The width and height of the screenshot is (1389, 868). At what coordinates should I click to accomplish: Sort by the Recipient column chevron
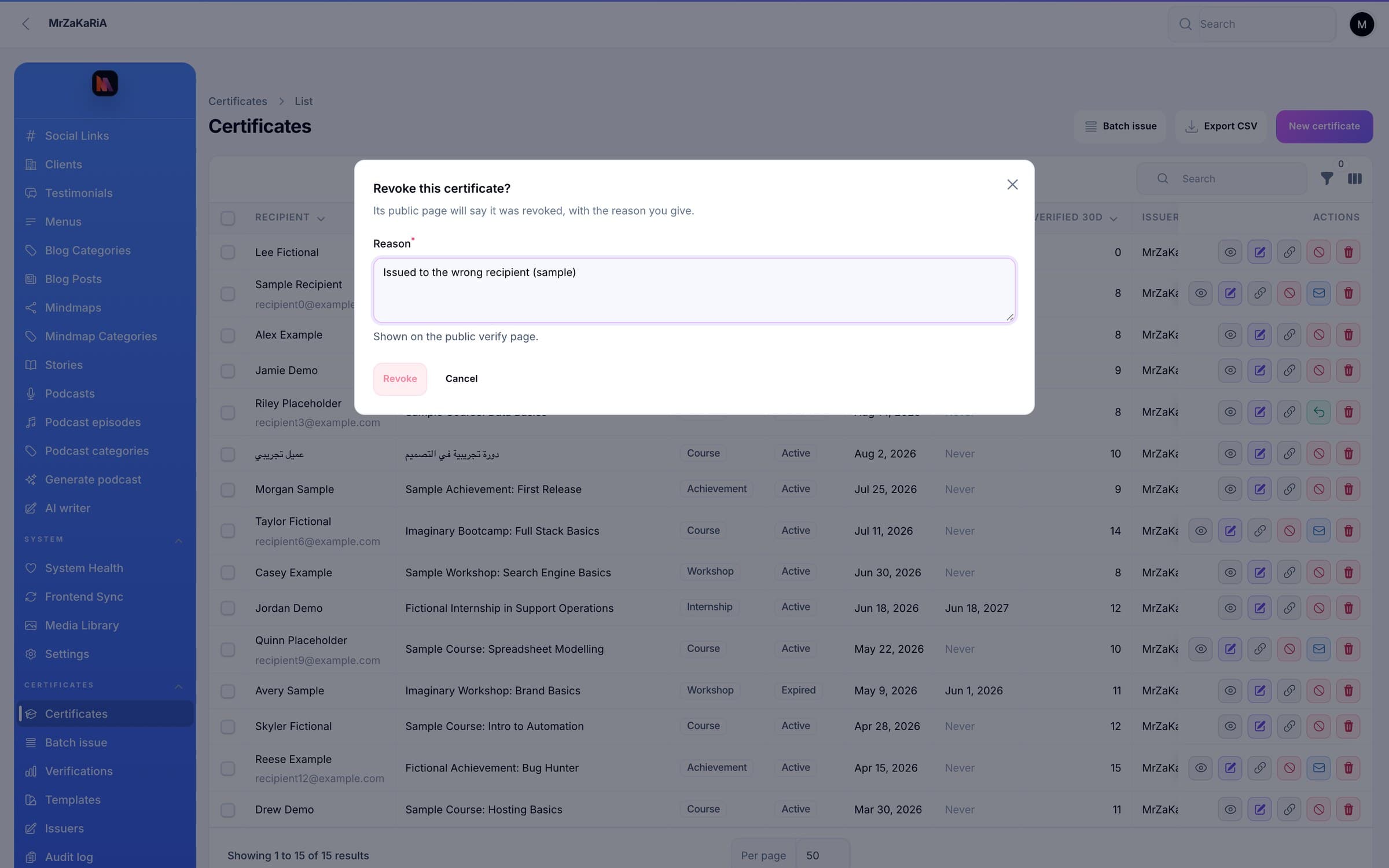[321, 218]
